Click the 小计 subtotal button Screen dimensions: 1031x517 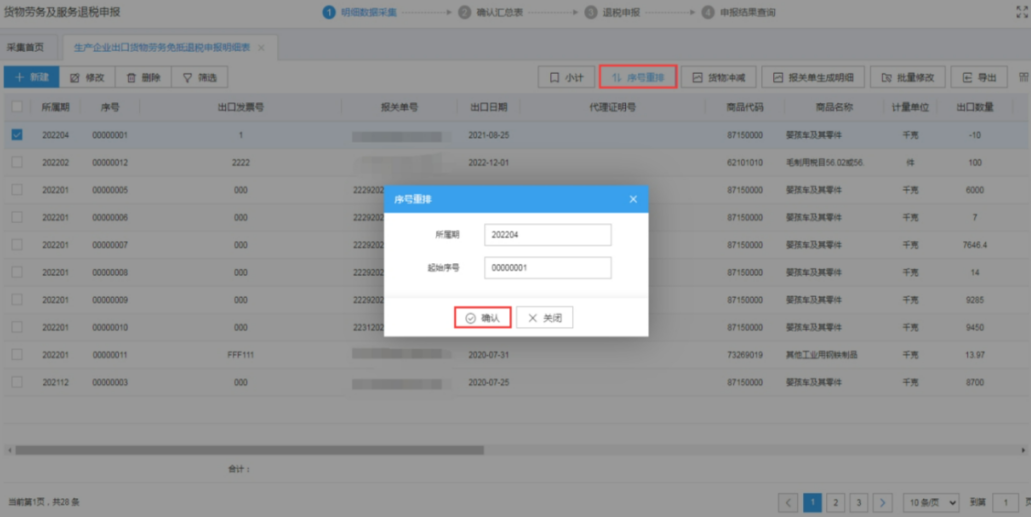tap(566, 77)
